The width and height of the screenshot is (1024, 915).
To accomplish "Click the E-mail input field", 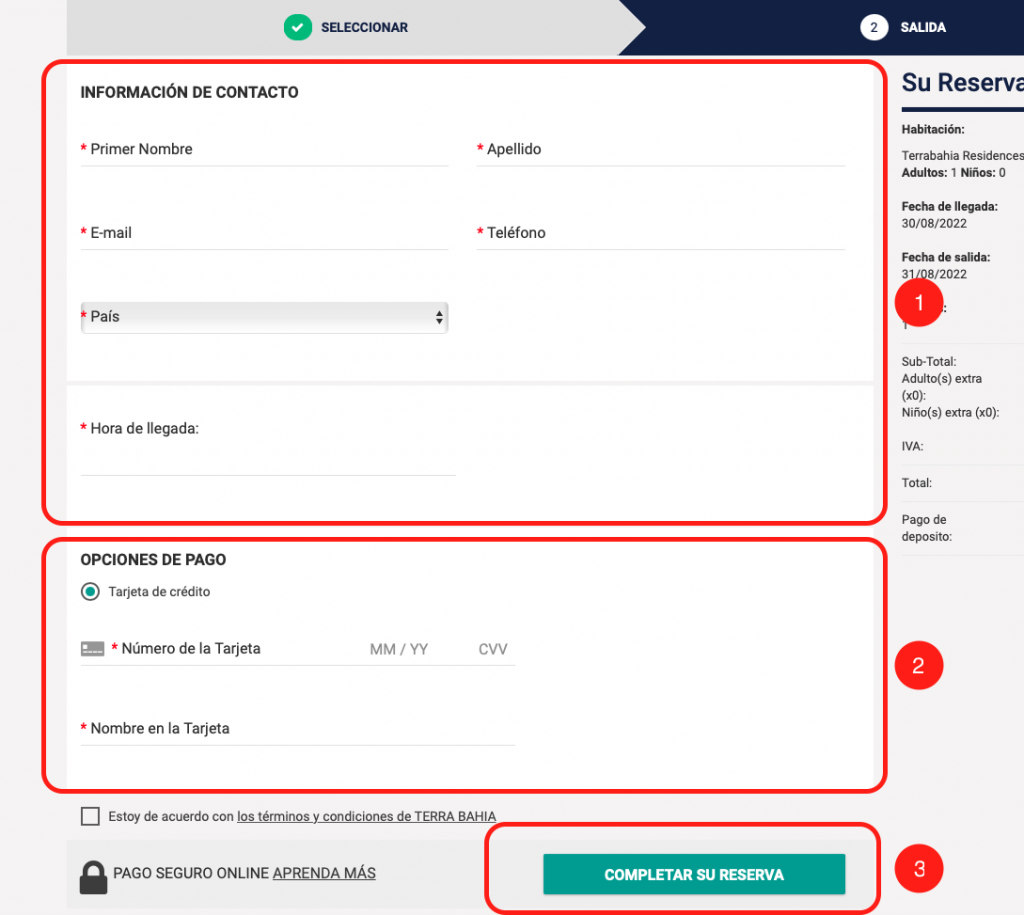I will click(x=264, y=233).
